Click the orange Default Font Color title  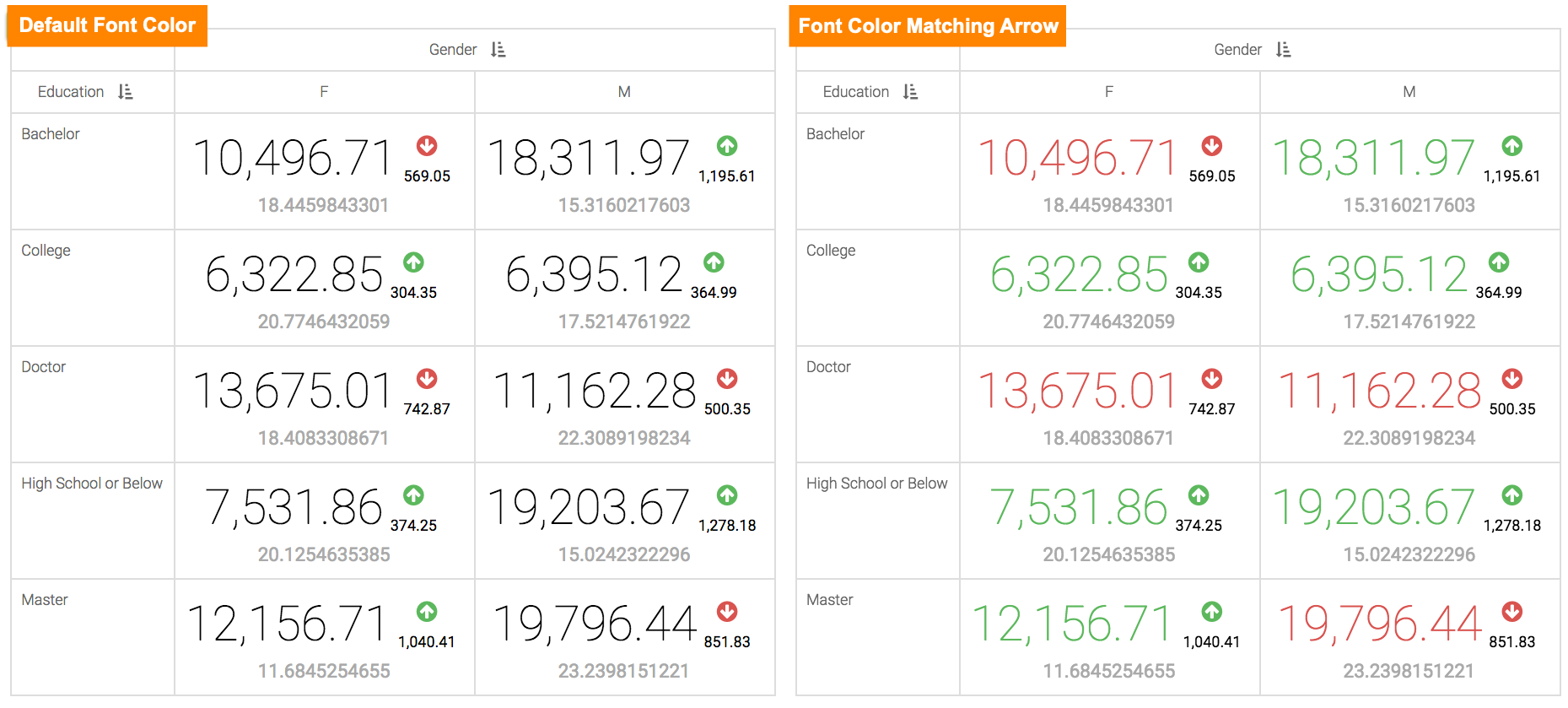pos(107,25)
